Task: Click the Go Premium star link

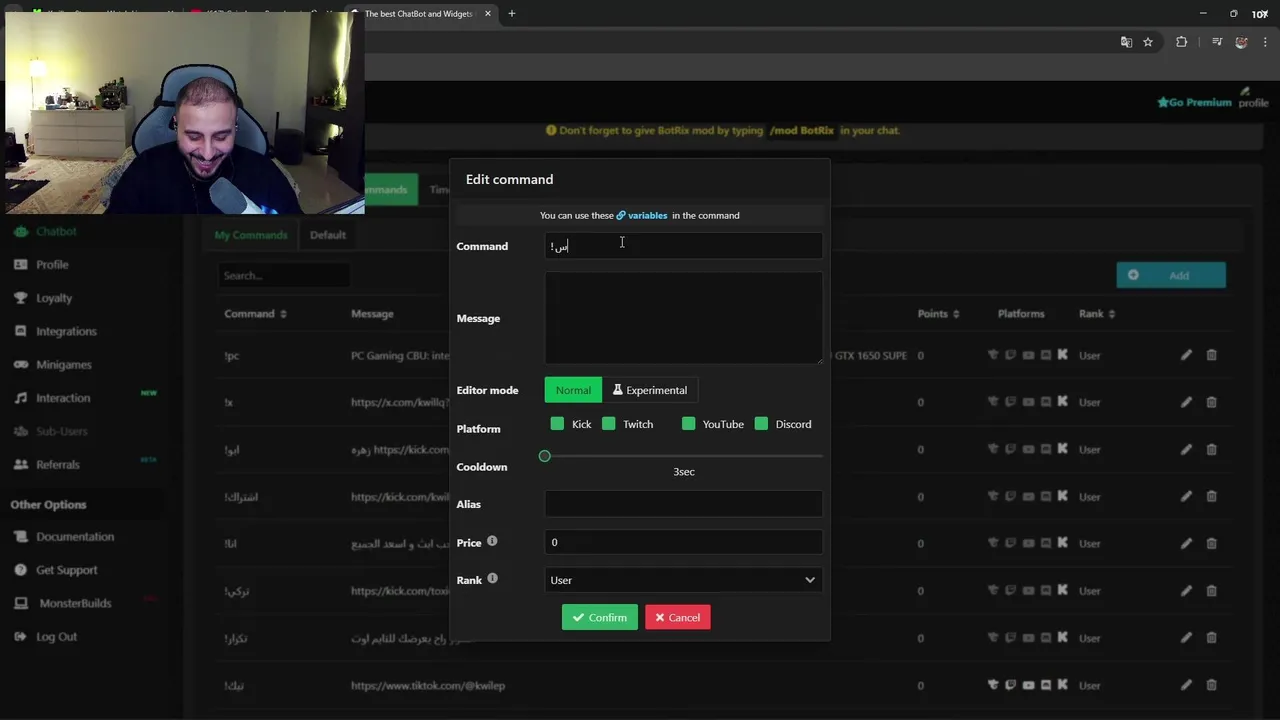Action: [1194, 102]
